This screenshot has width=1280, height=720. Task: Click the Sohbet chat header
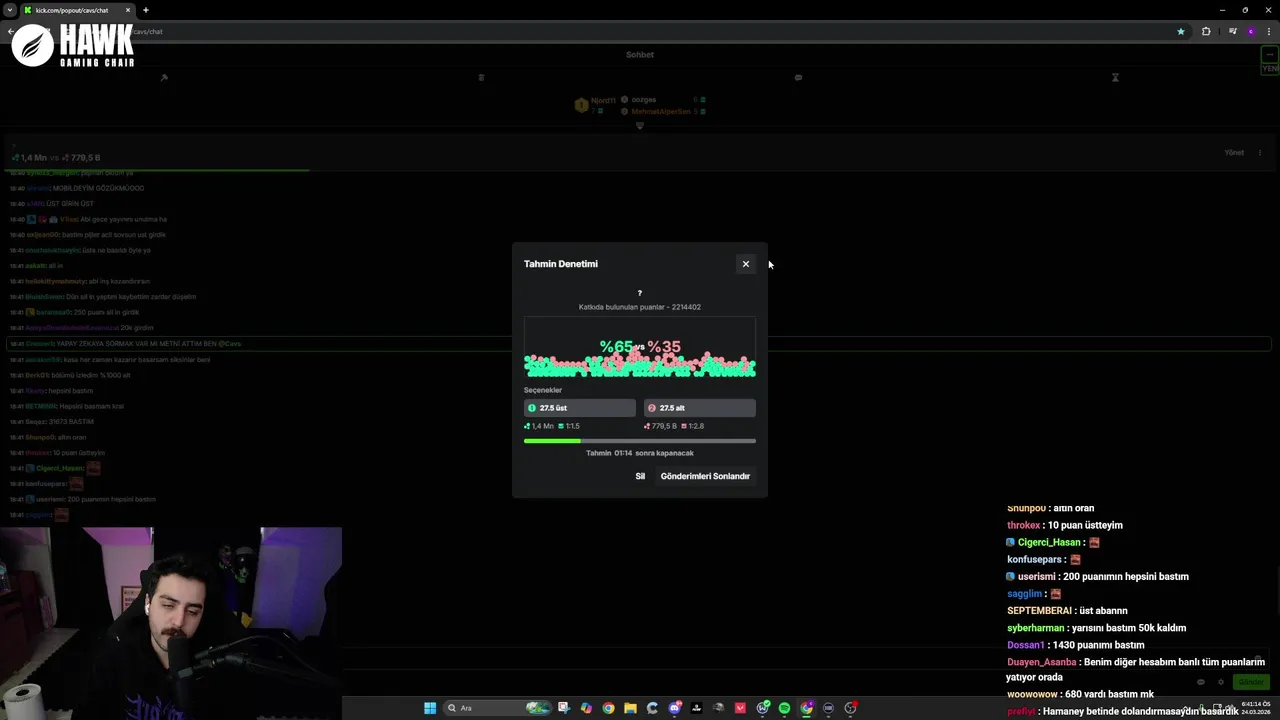(640, 55)
